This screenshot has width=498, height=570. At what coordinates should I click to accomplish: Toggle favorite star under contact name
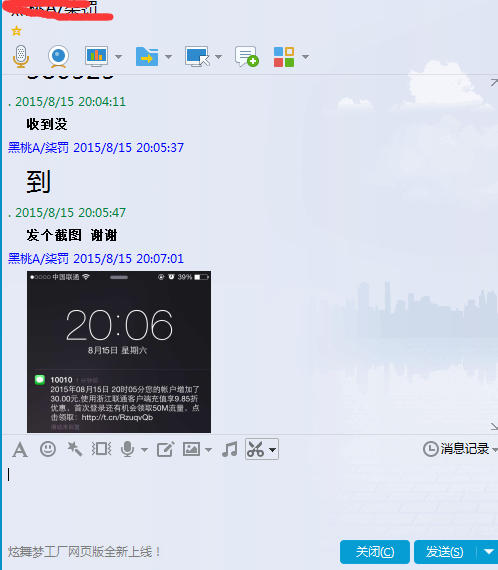(x=16, y=31)
